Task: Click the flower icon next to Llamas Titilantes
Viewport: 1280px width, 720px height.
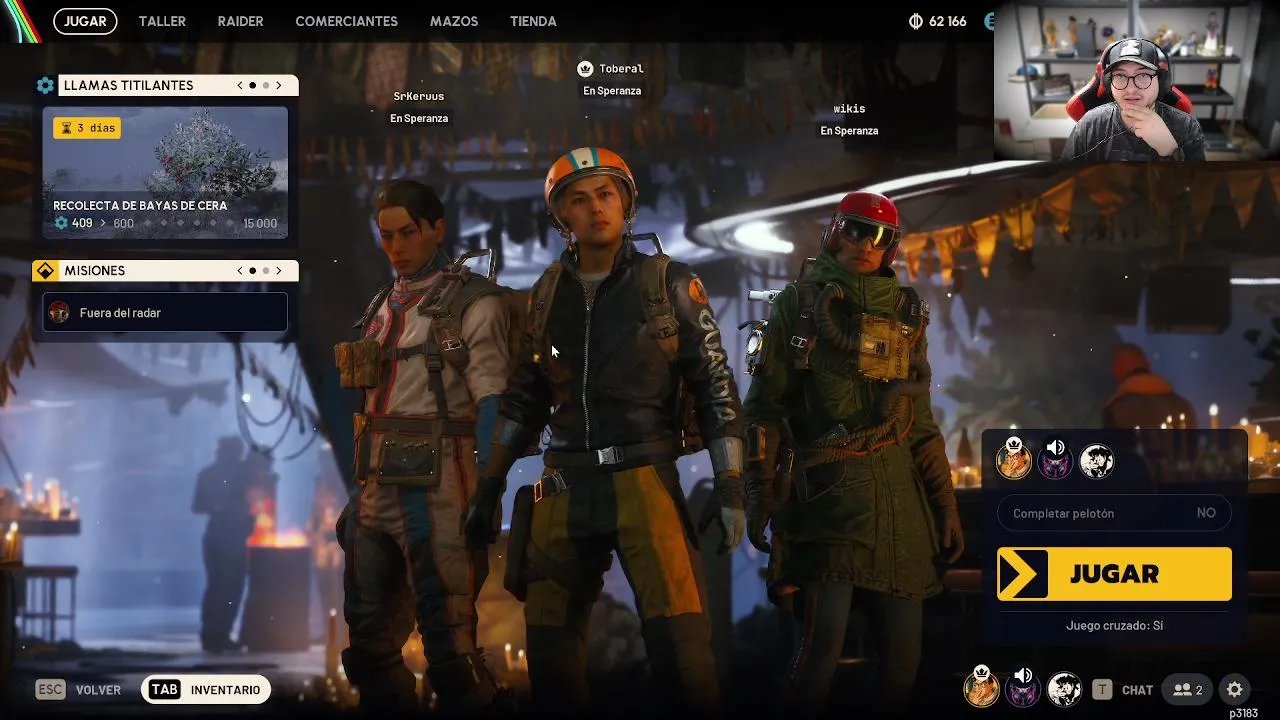Action: pyautogui.click(x=45, y=86)
